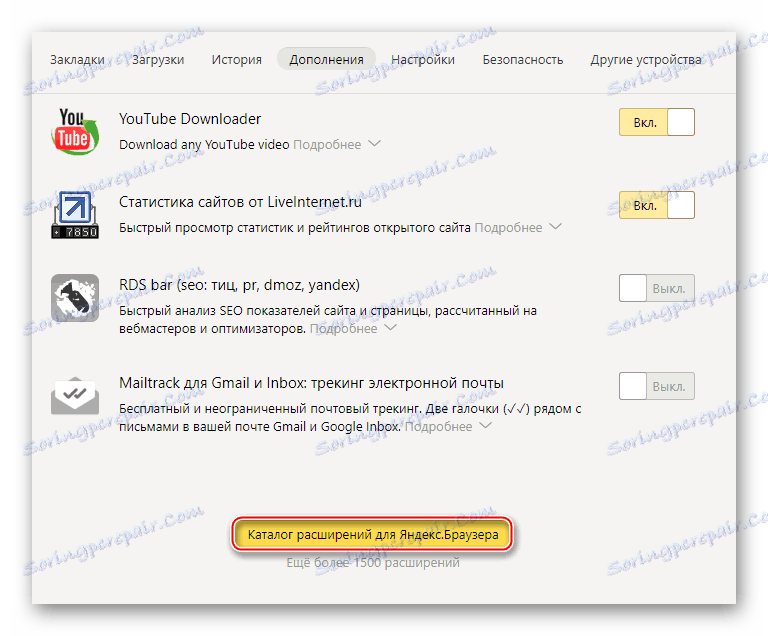The height and width of the screenshot is (636, 768).
Task: Expand details chevron for YouTube Downloader
Action: tap(375, 144)
